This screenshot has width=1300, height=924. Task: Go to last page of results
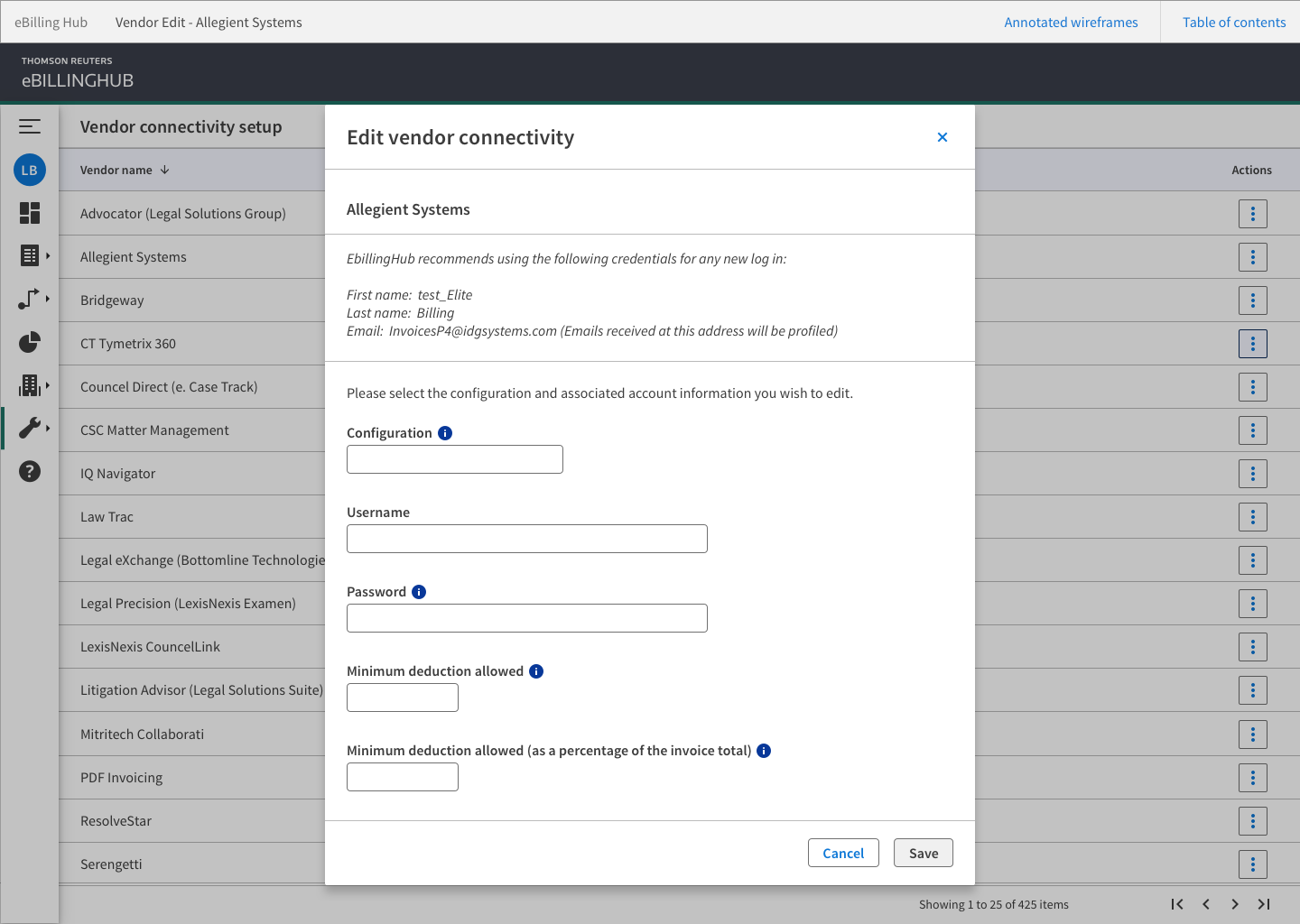[x=1264, y=904]
